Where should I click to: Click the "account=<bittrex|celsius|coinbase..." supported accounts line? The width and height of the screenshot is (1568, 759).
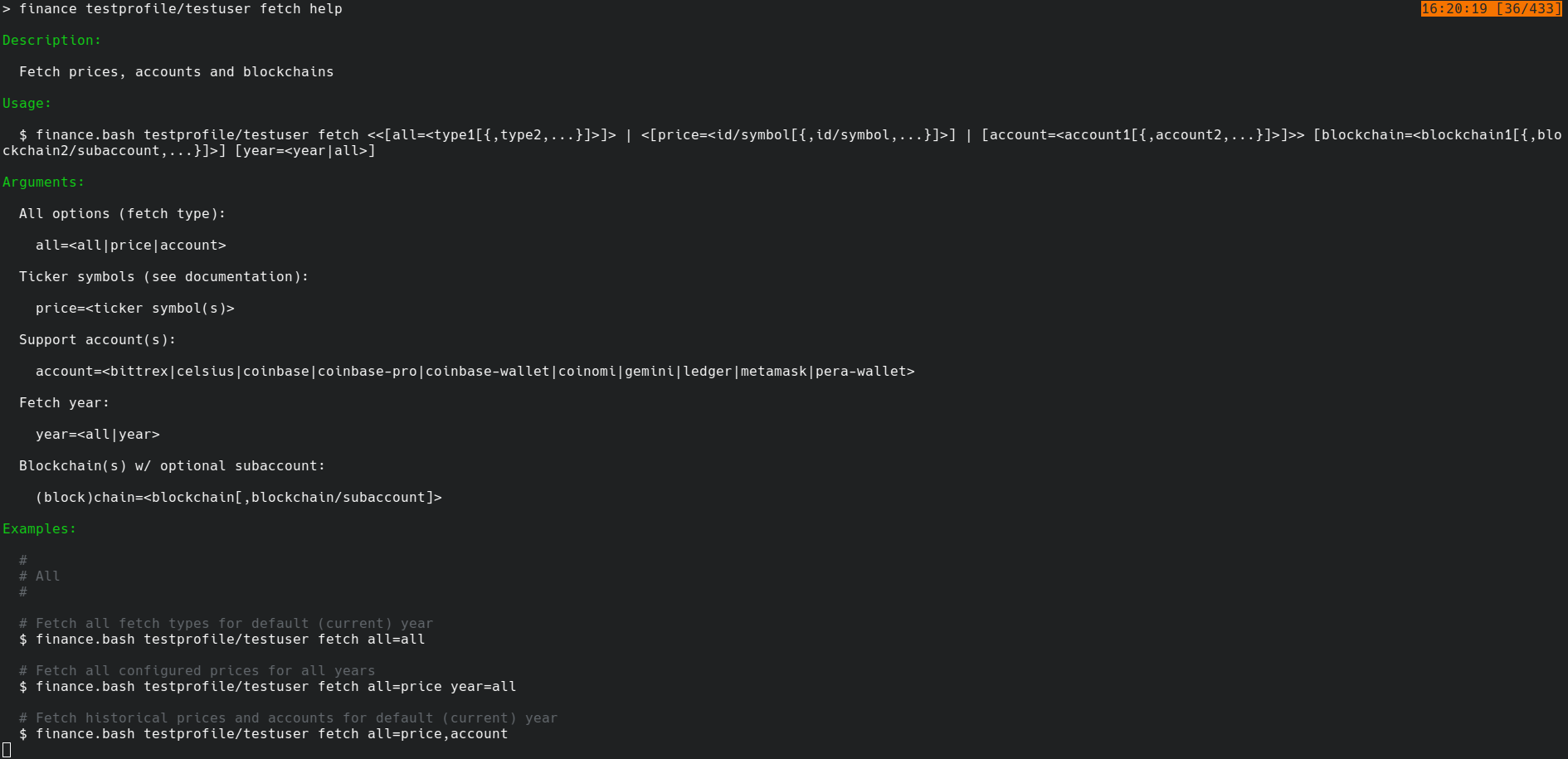click(x=475, y=372)
